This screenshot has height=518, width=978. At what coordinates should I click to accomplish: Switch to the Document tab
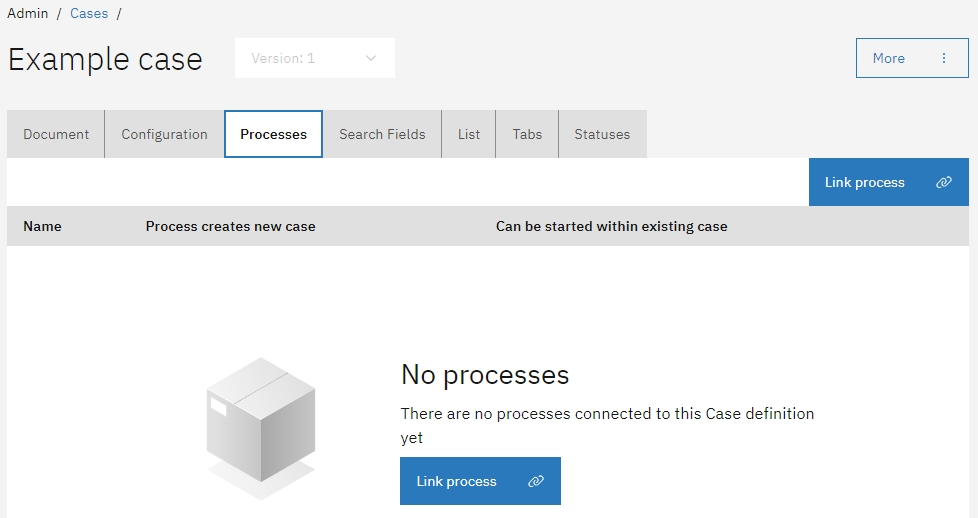pyautogui.click(x=56, y=134)
